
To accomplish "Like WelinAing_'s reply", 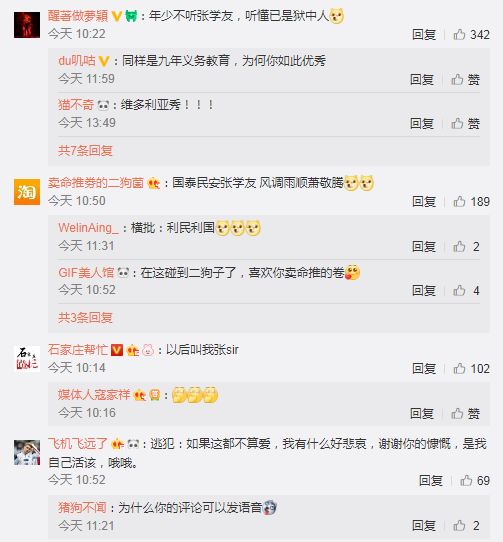I will (x=466, y=246).
